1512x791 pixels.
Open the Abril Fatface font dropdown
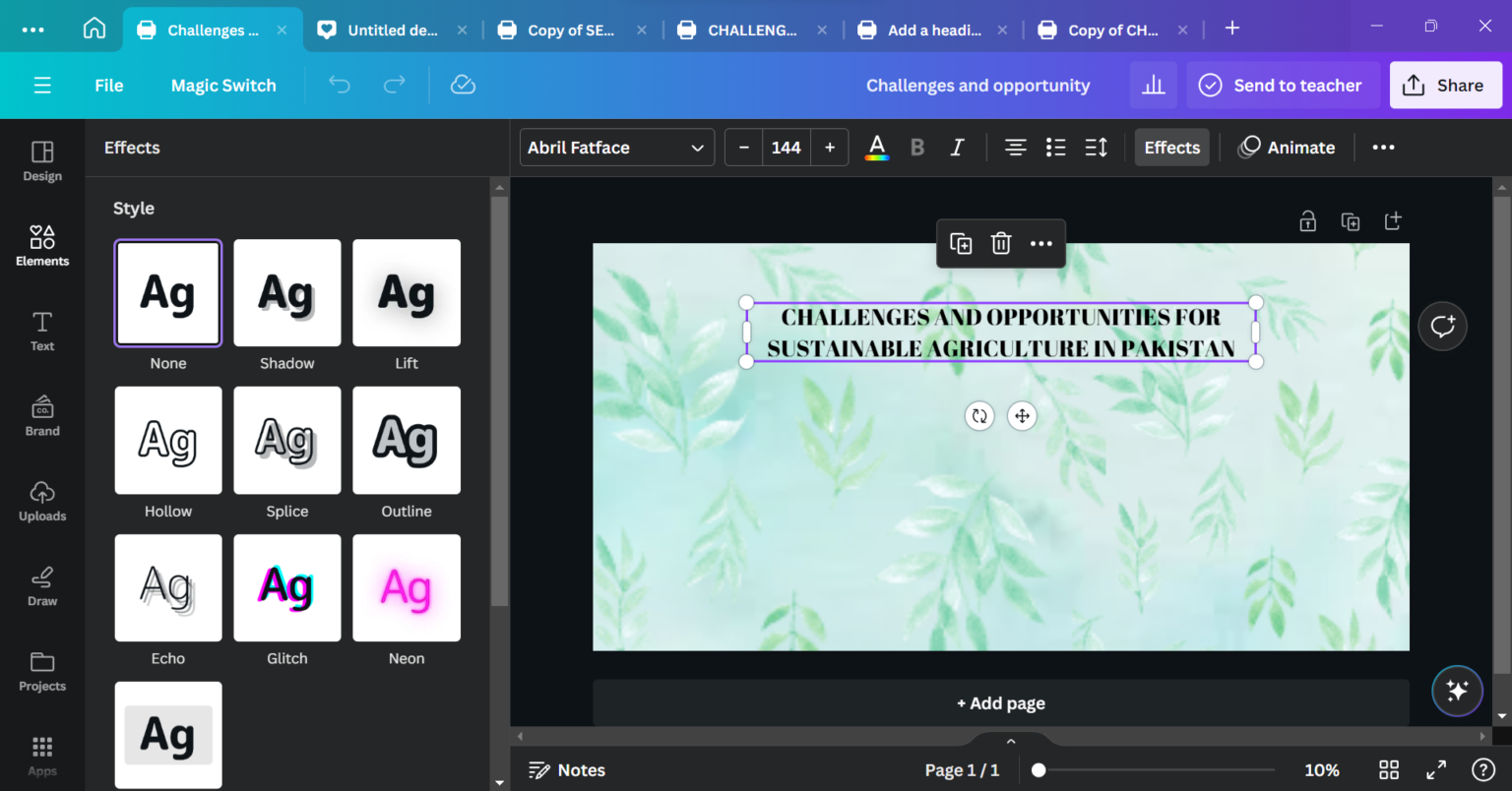[616, 147]
